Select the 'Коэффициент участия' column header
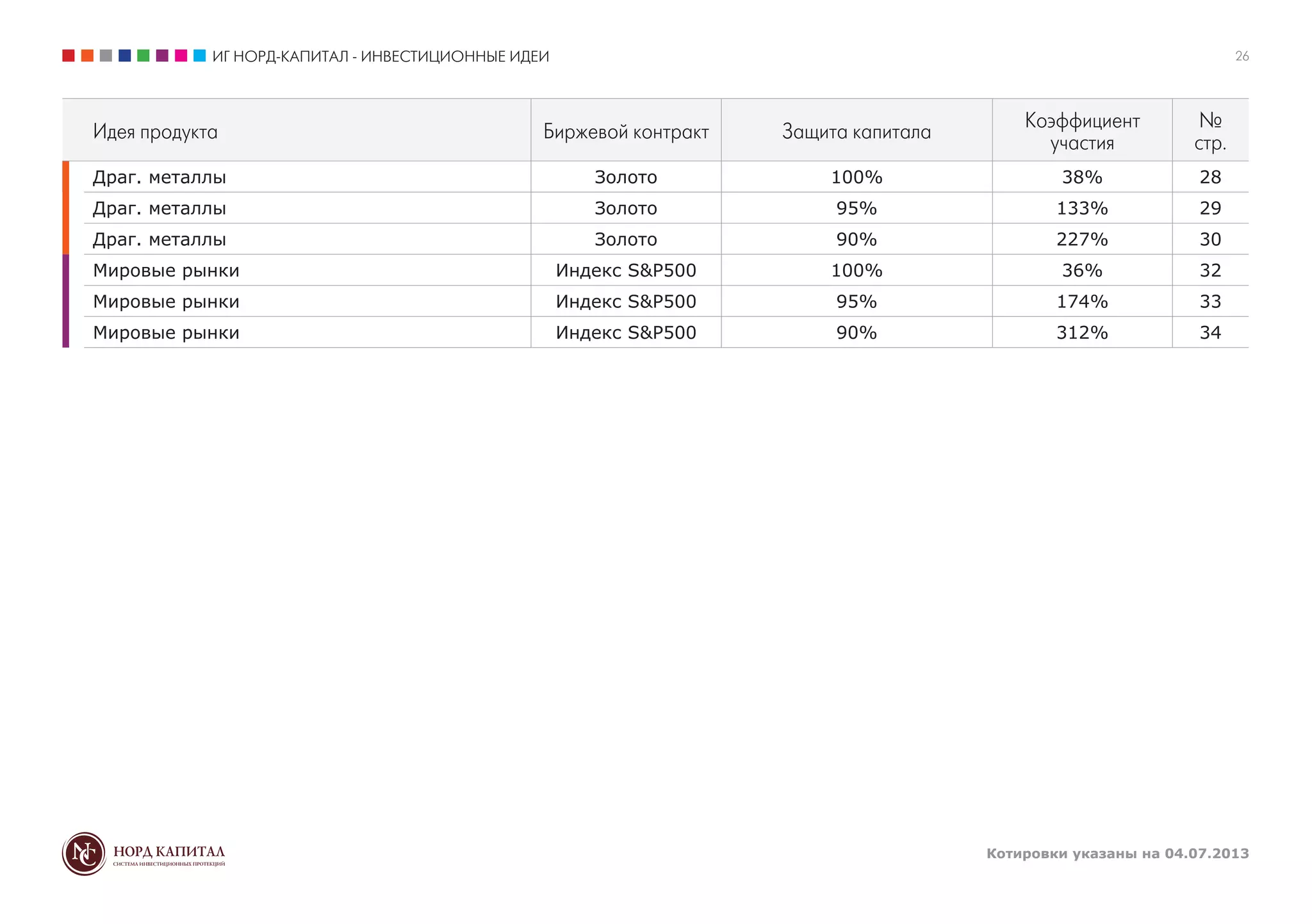Viewport: 1312px width, 924px height. pyautogui.click(x=1082, y=131)
